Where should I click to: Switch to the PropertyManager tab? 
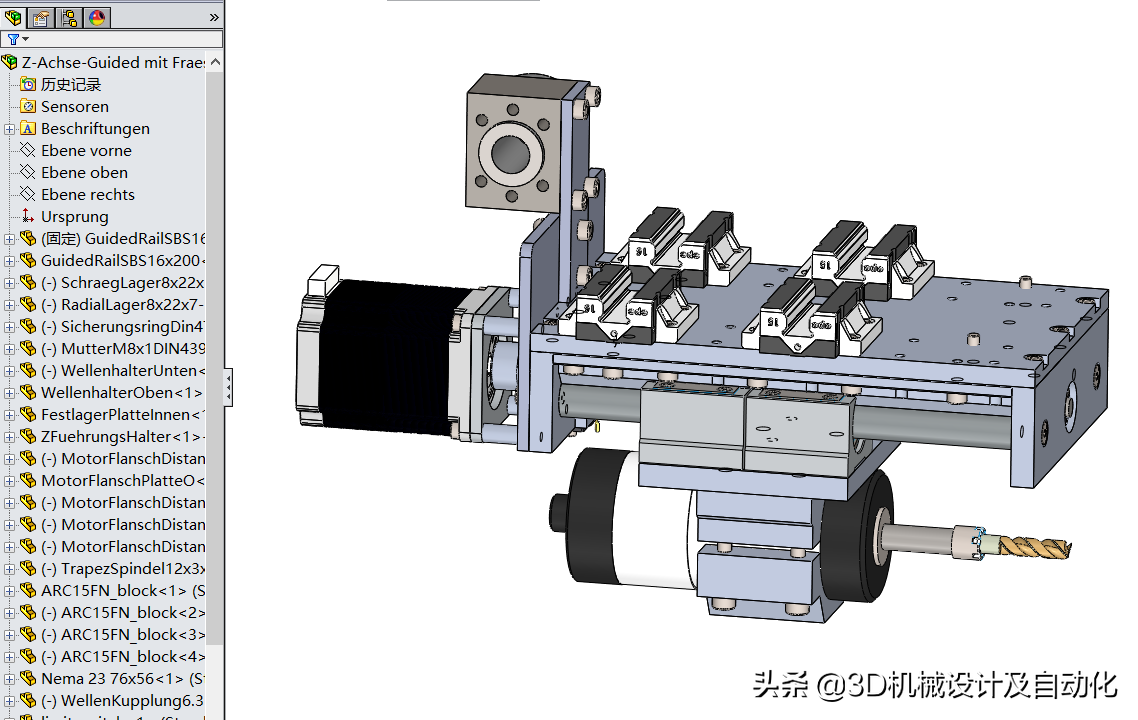pos(41,17)
